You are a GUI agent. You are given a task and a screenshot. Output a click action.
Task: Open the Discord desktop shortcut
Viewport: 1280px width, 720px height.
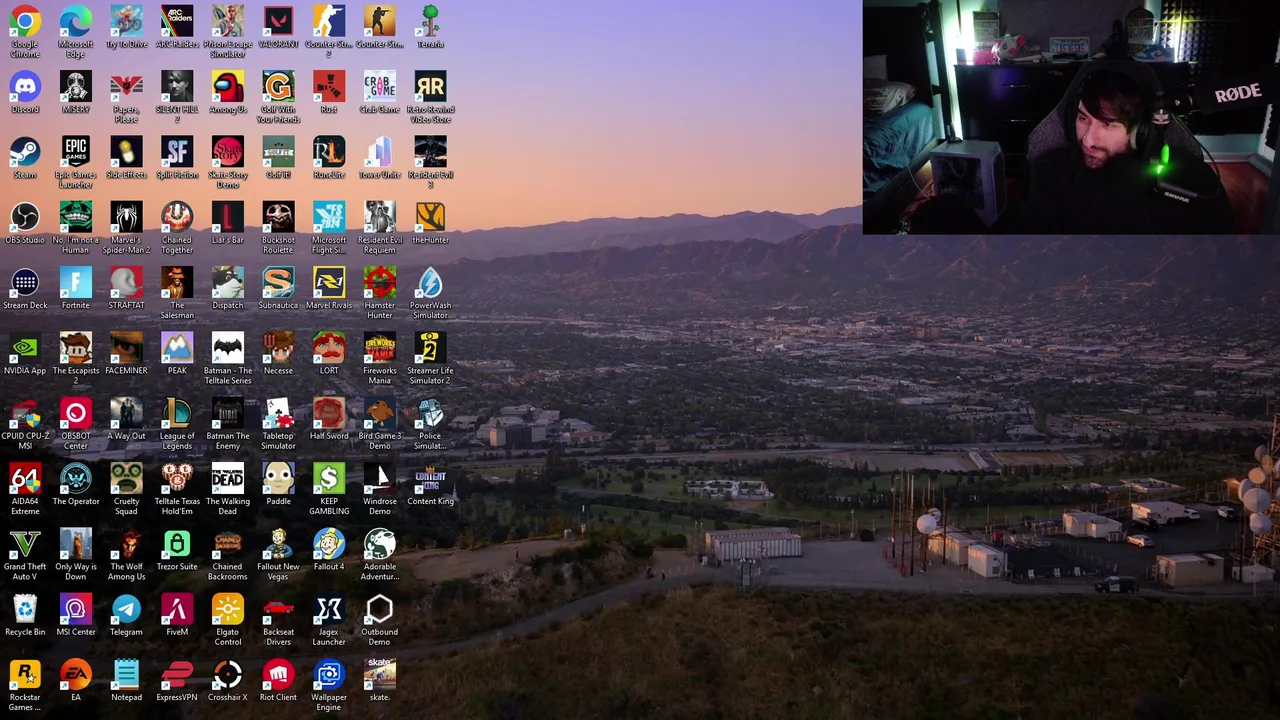click(25, 86)
